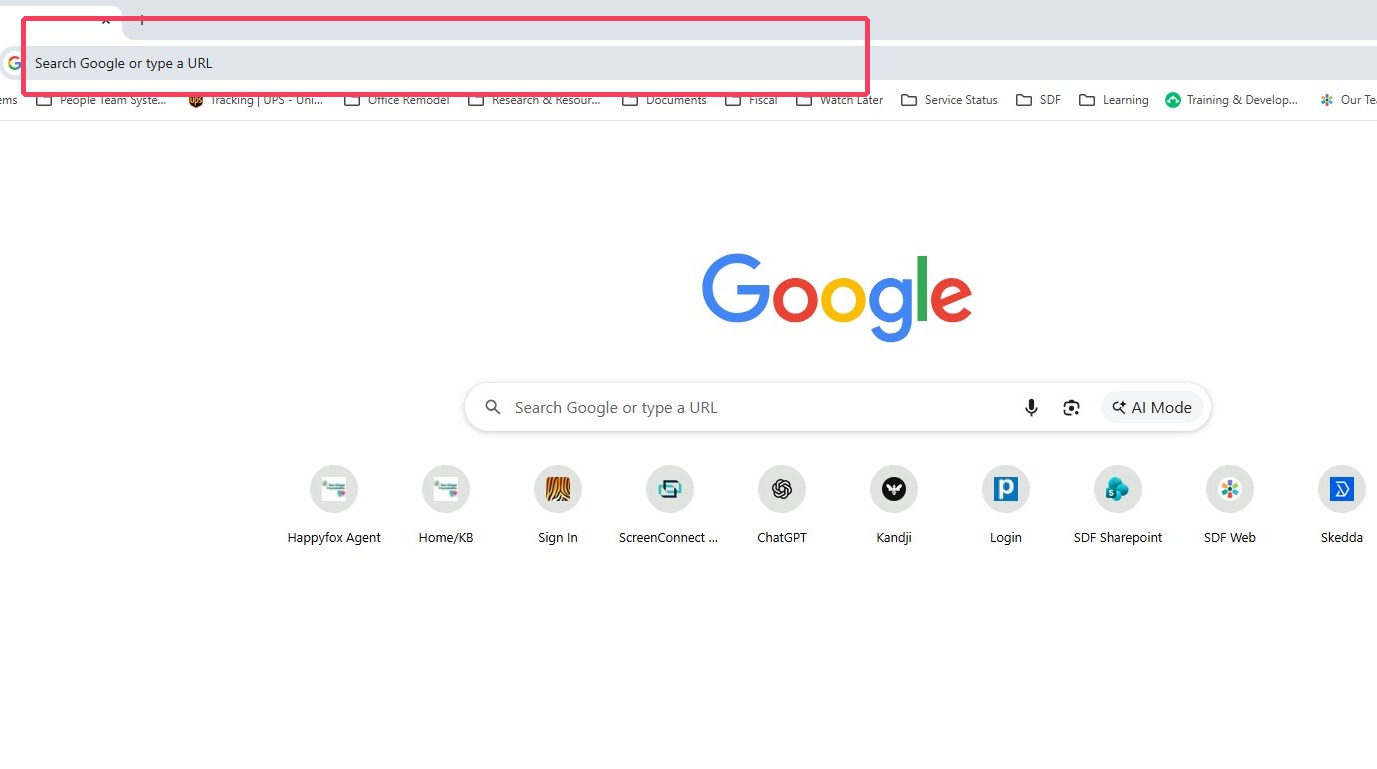This screenshot has height=769, width=1377.
Task: Open the Service Status bookmark folder
Action: point(950,100)
